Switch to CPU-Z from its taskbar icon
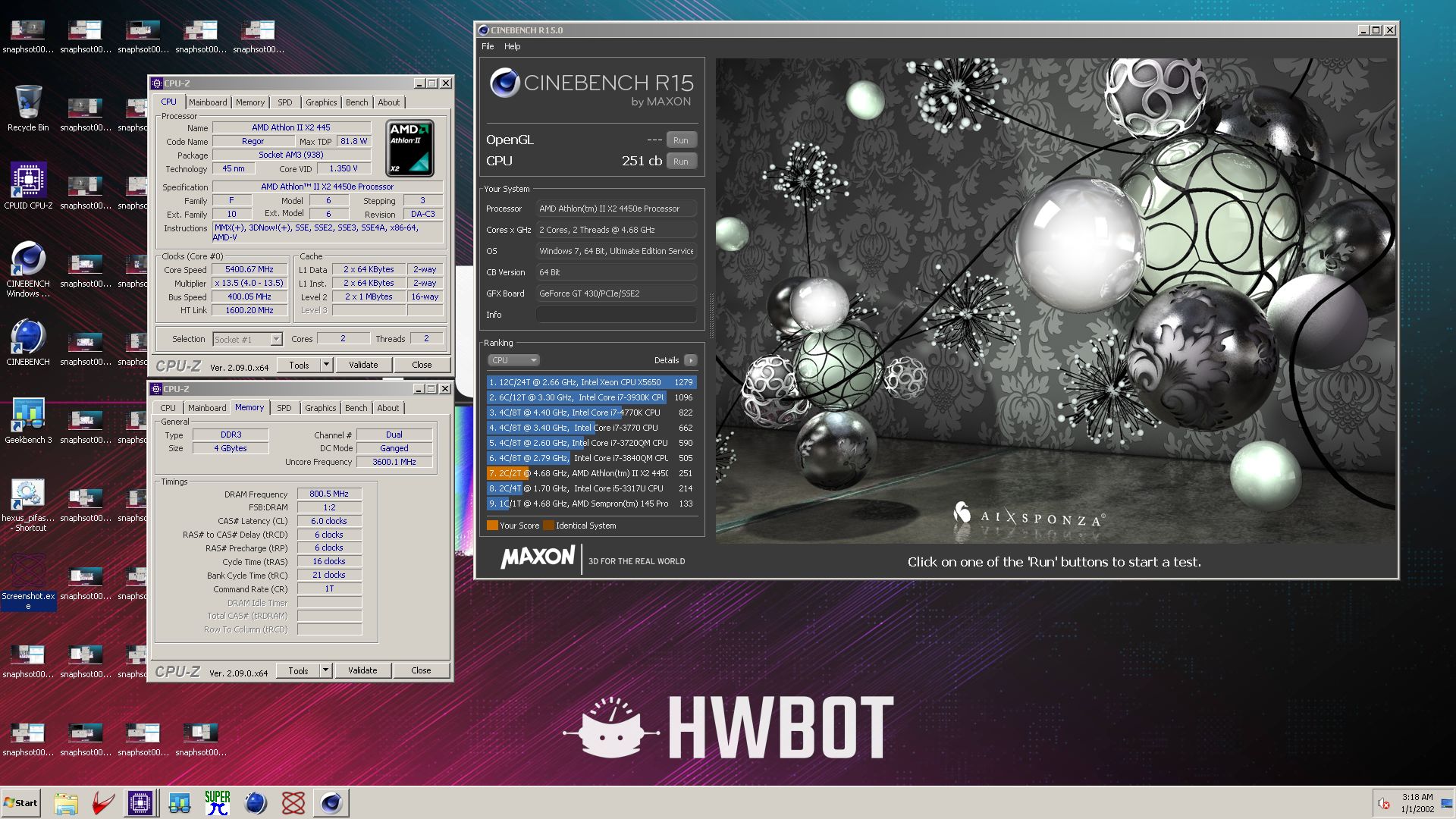1456x819 pixels. (140, 803)
